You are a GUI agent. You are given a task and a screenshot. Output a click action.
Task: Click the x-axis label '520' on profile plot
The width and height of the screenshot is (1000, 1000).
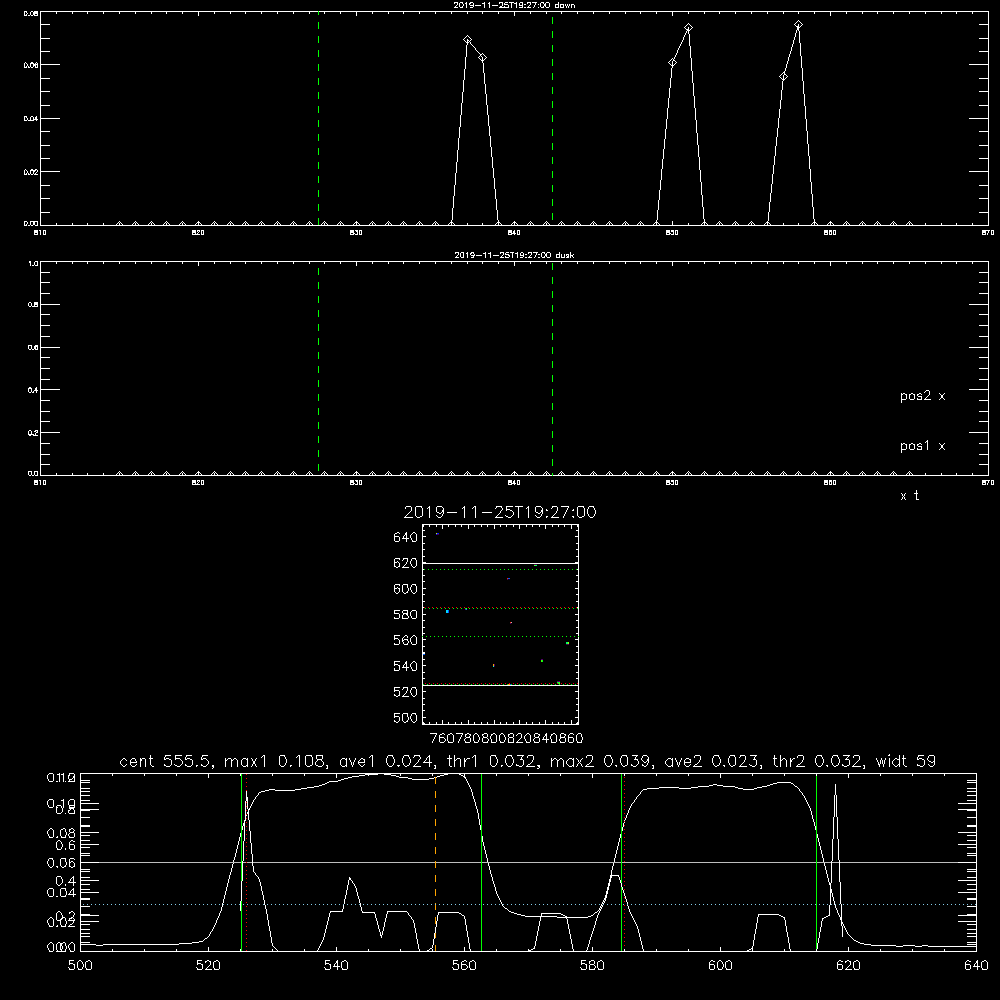coord(208,966)
